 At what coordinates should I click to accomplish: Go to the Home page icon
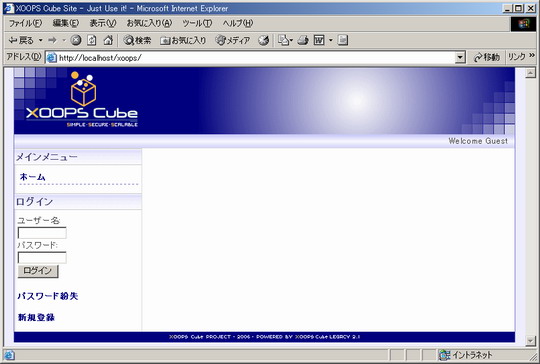108,41
